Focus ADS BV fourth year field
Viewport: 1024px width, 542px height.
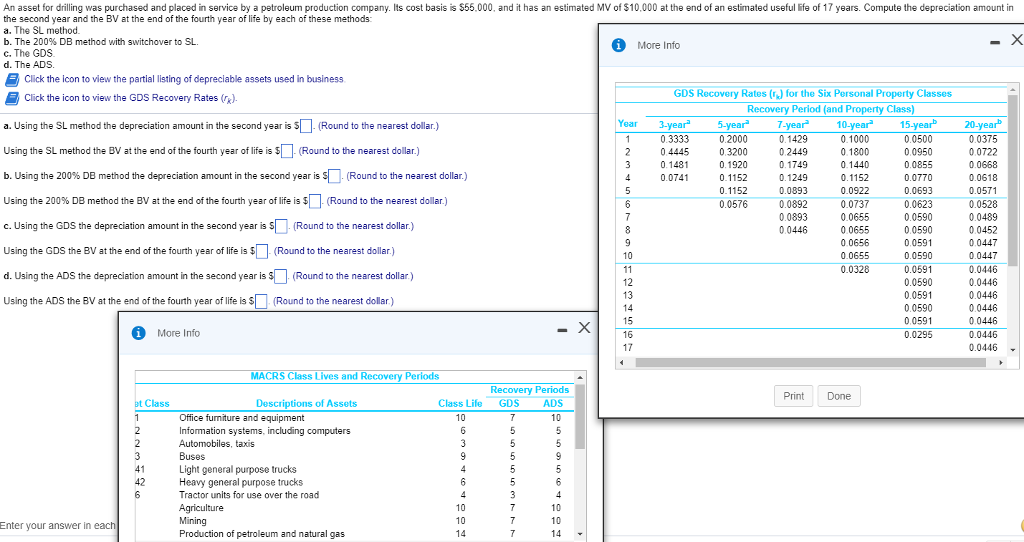[x=261, y=302]
